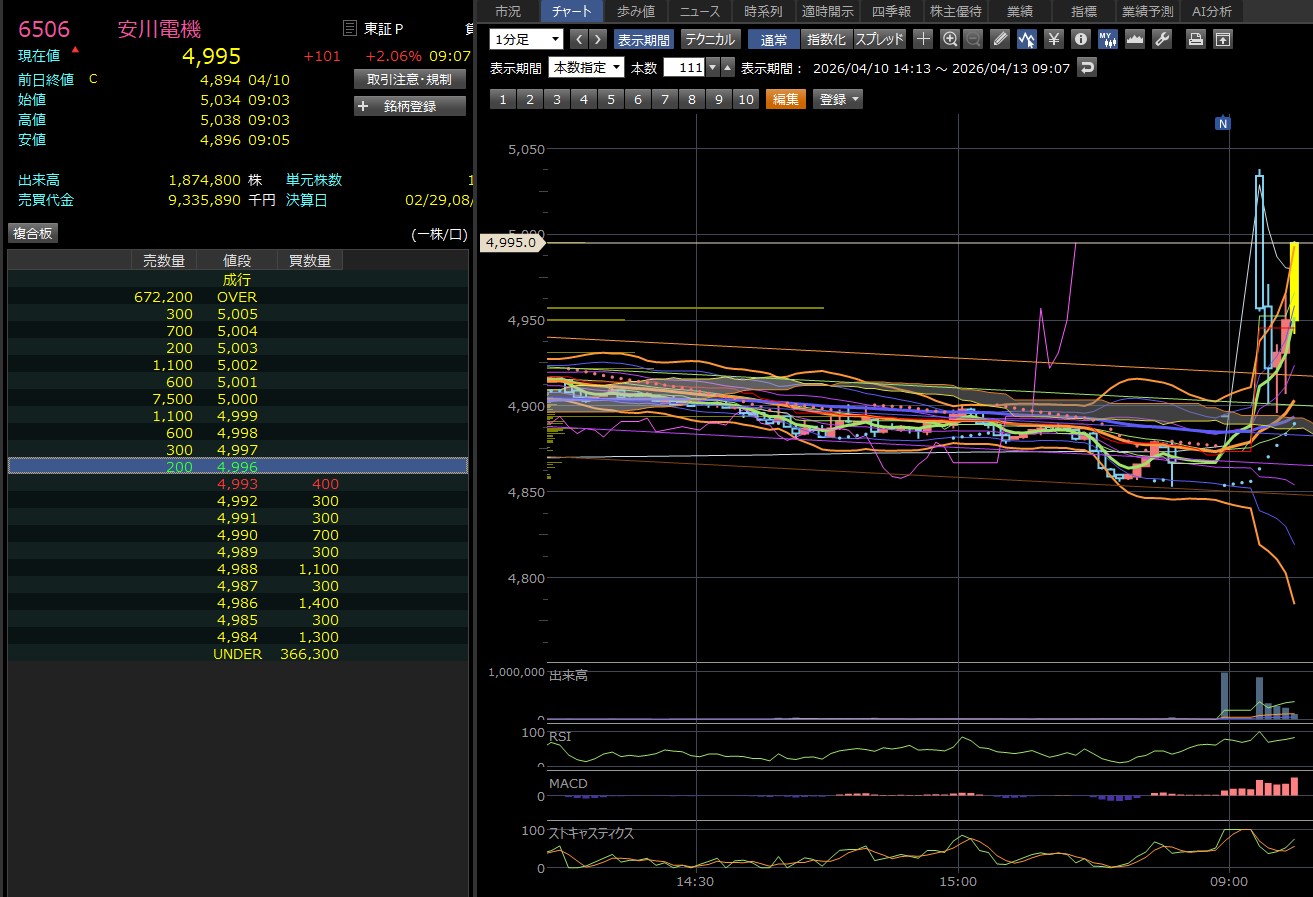Print the chart using the printer icon
The image size is (1313, 897).
point(1195,39)
